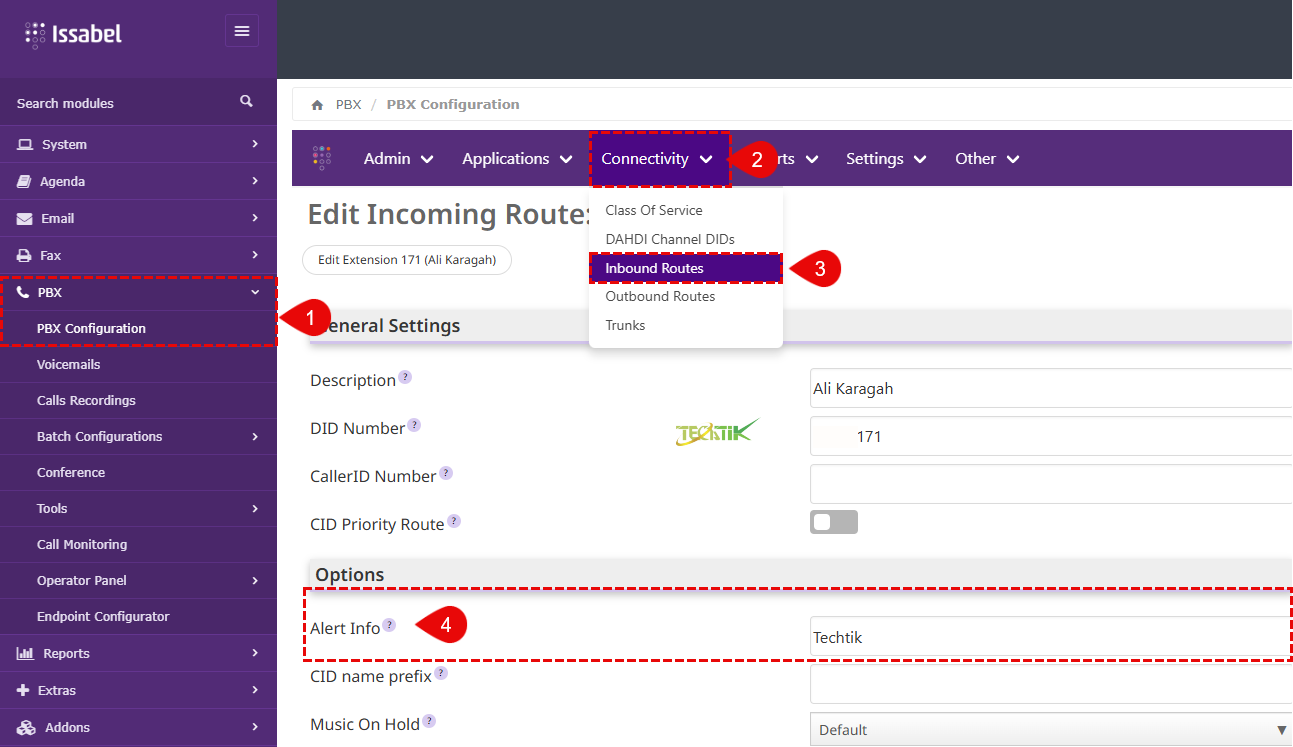Select Class Of Service from dropdown
The image size is (1293, 747).
[654, 210]
